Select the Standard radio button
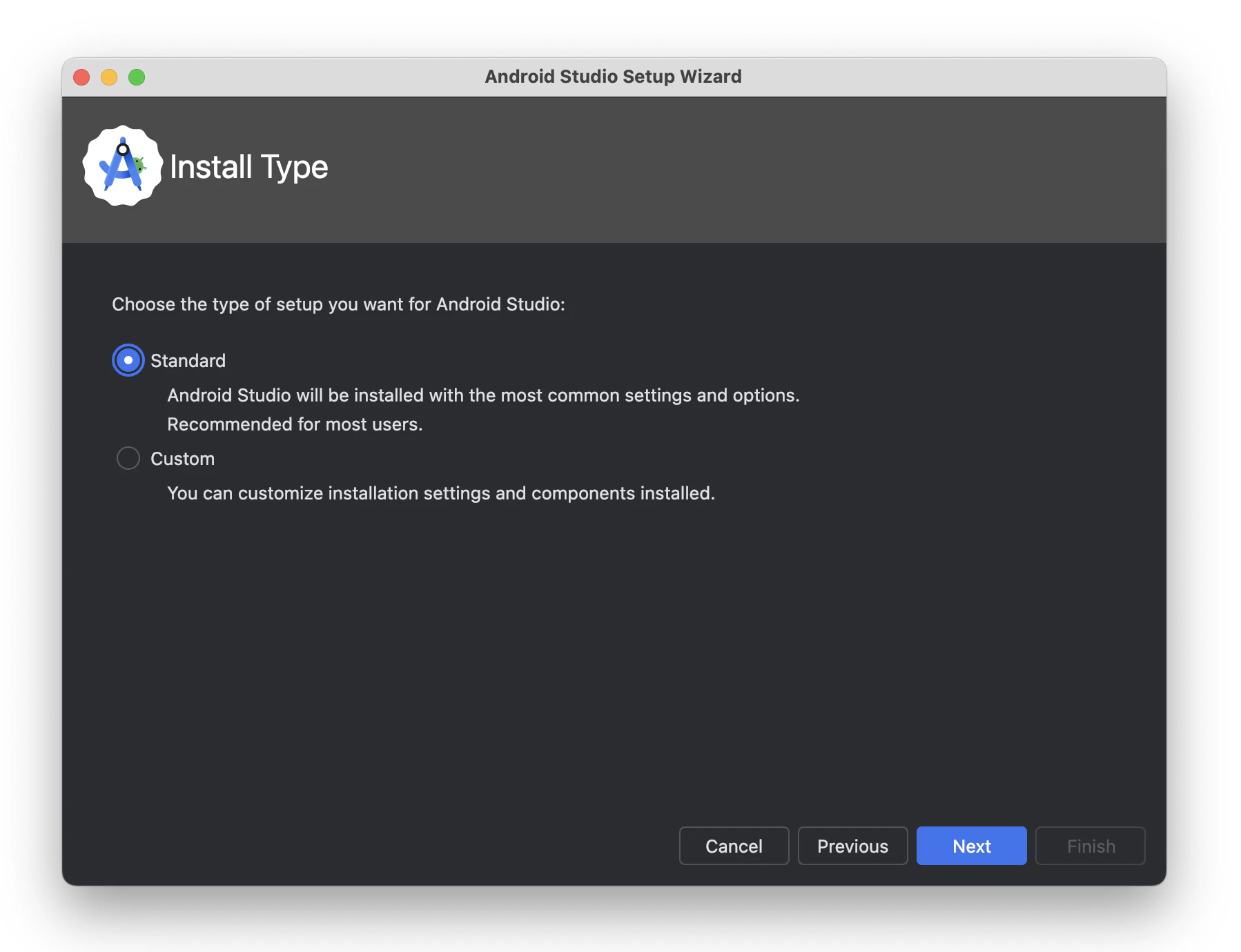The height and width of the screenshot is (952, 1241). (x=128, y=360)
